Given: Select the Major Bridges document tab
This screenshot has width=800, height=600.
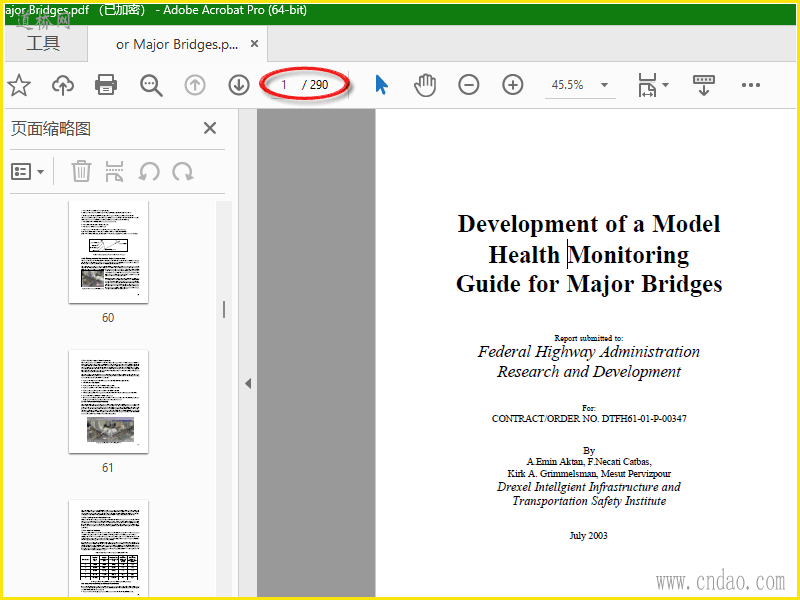Looking at the screenshot, I should (176, 44).
